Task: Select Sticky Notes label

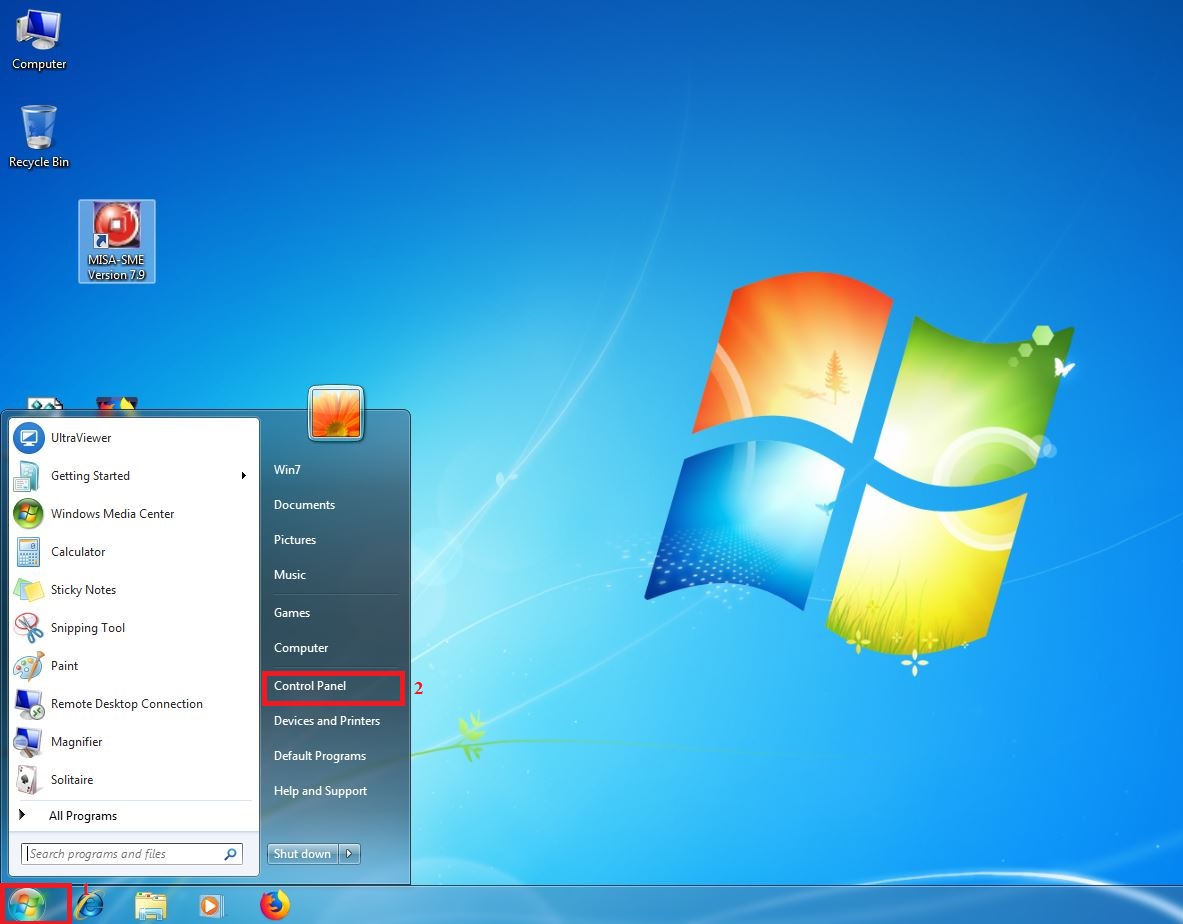Action: click(x=83, y=590)
